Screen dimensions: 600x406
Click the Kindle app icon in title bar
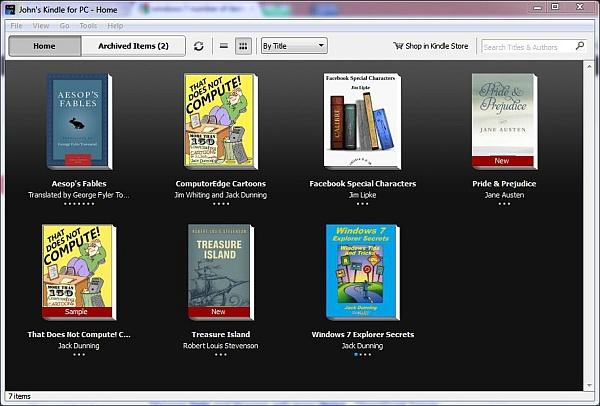point(10,10)
